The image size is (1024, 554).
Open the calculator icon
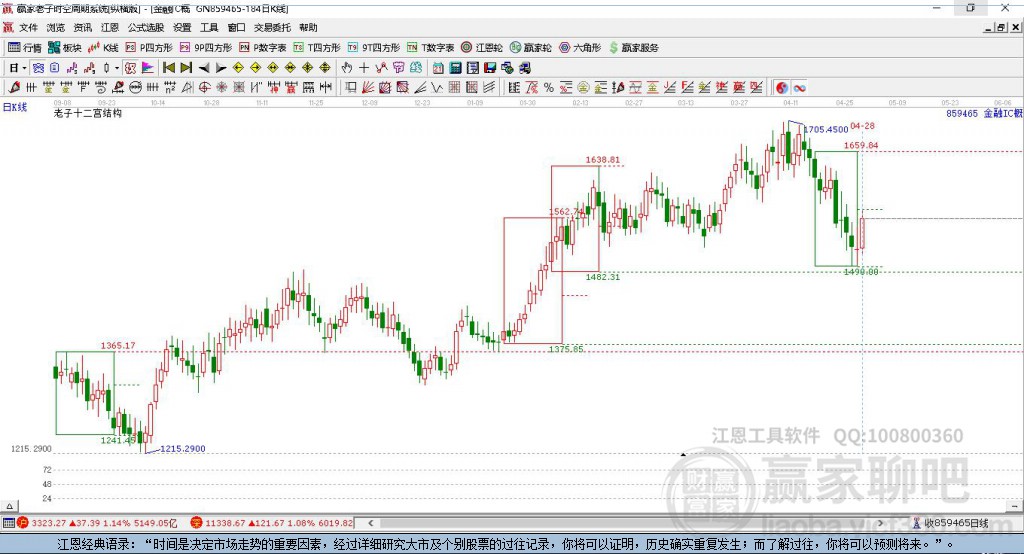pos(455,68)
